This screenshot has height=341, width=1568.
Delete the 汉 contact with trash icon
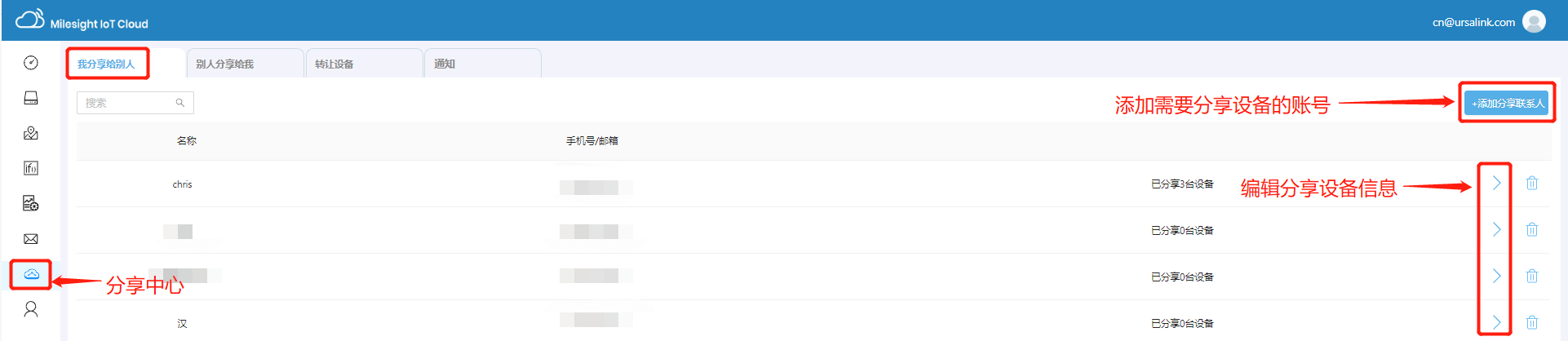(1532, 322)
